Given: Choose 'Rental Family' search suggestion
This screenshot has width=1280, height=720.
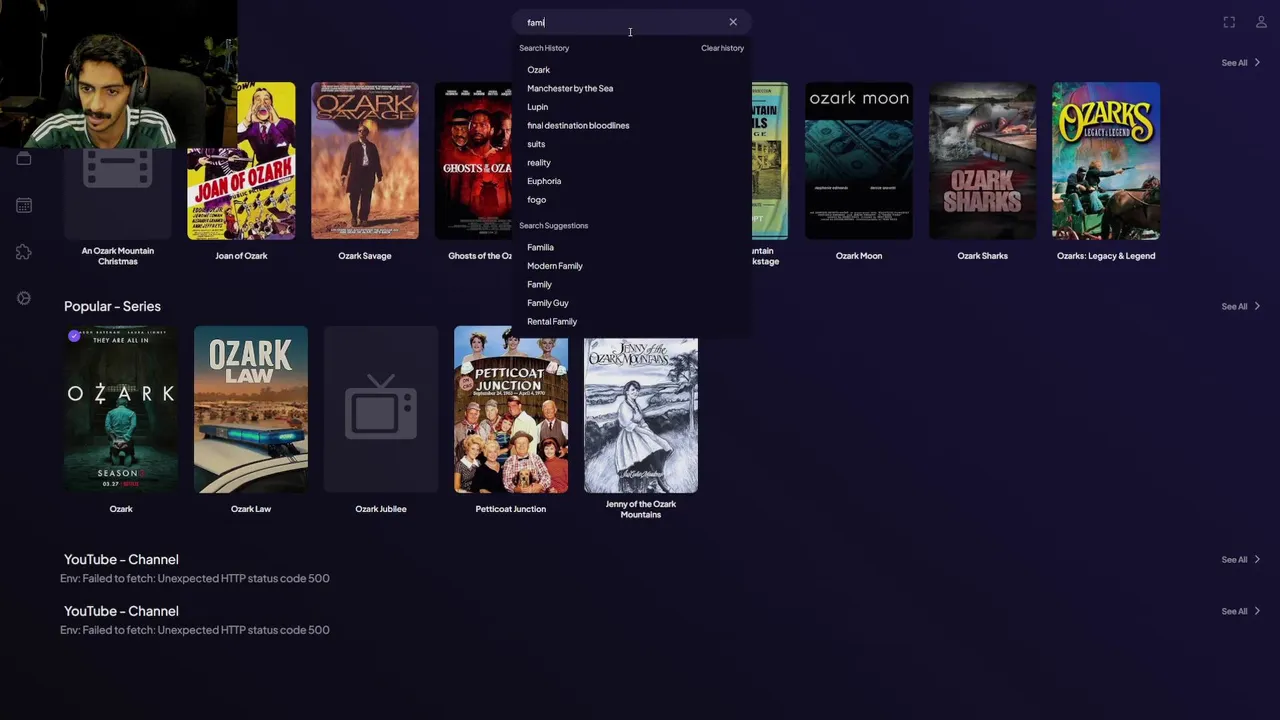Looking at the screenshot, I should pyautogui.click(x=552, y=322).
